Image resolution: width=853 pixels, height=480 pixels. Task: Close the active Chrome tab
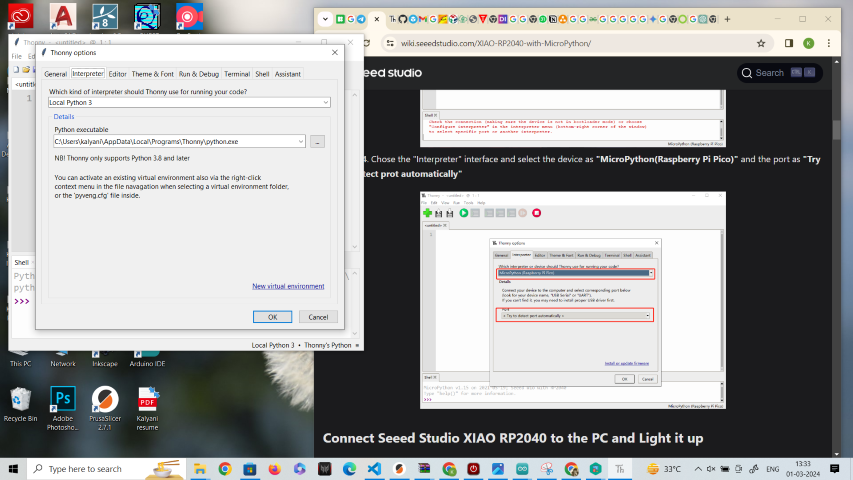pyautogui.click(x=376, y=19)
